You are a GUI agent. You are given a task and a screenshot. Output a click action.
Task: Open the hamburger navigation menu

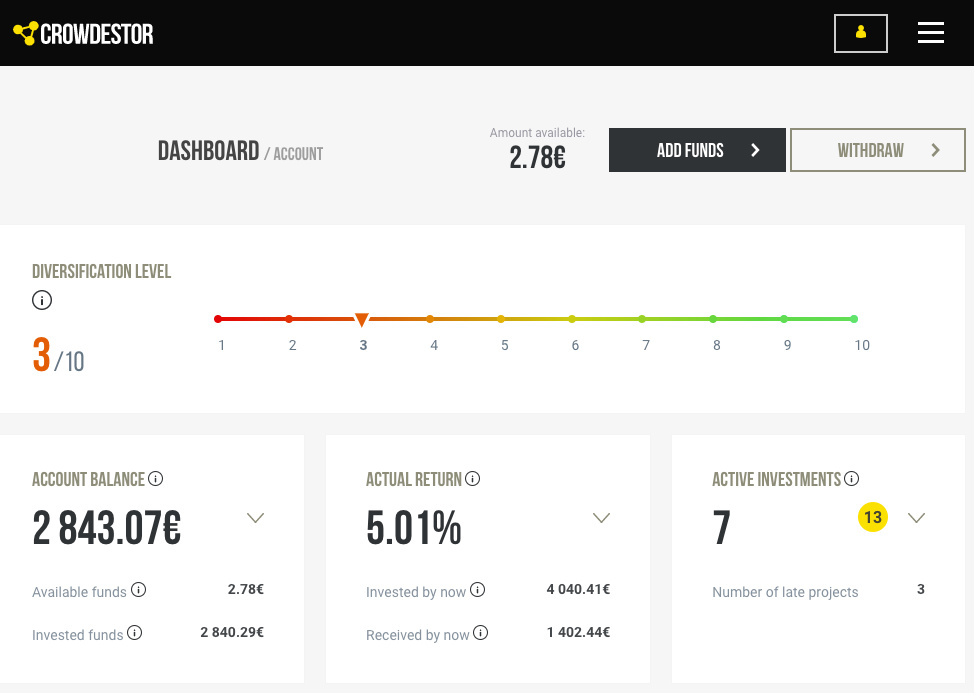pos(930,33)
